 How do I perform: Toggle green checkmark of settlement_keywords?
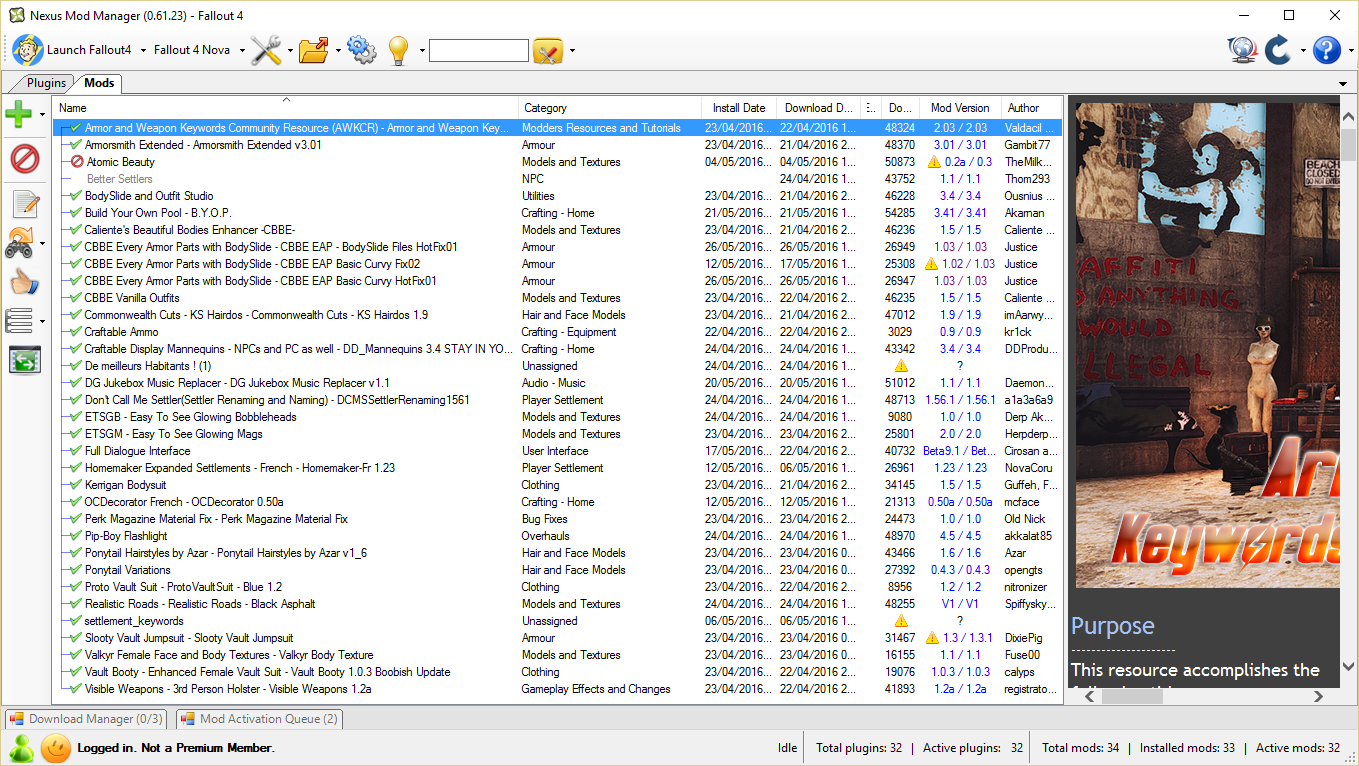tap(76, 621)
